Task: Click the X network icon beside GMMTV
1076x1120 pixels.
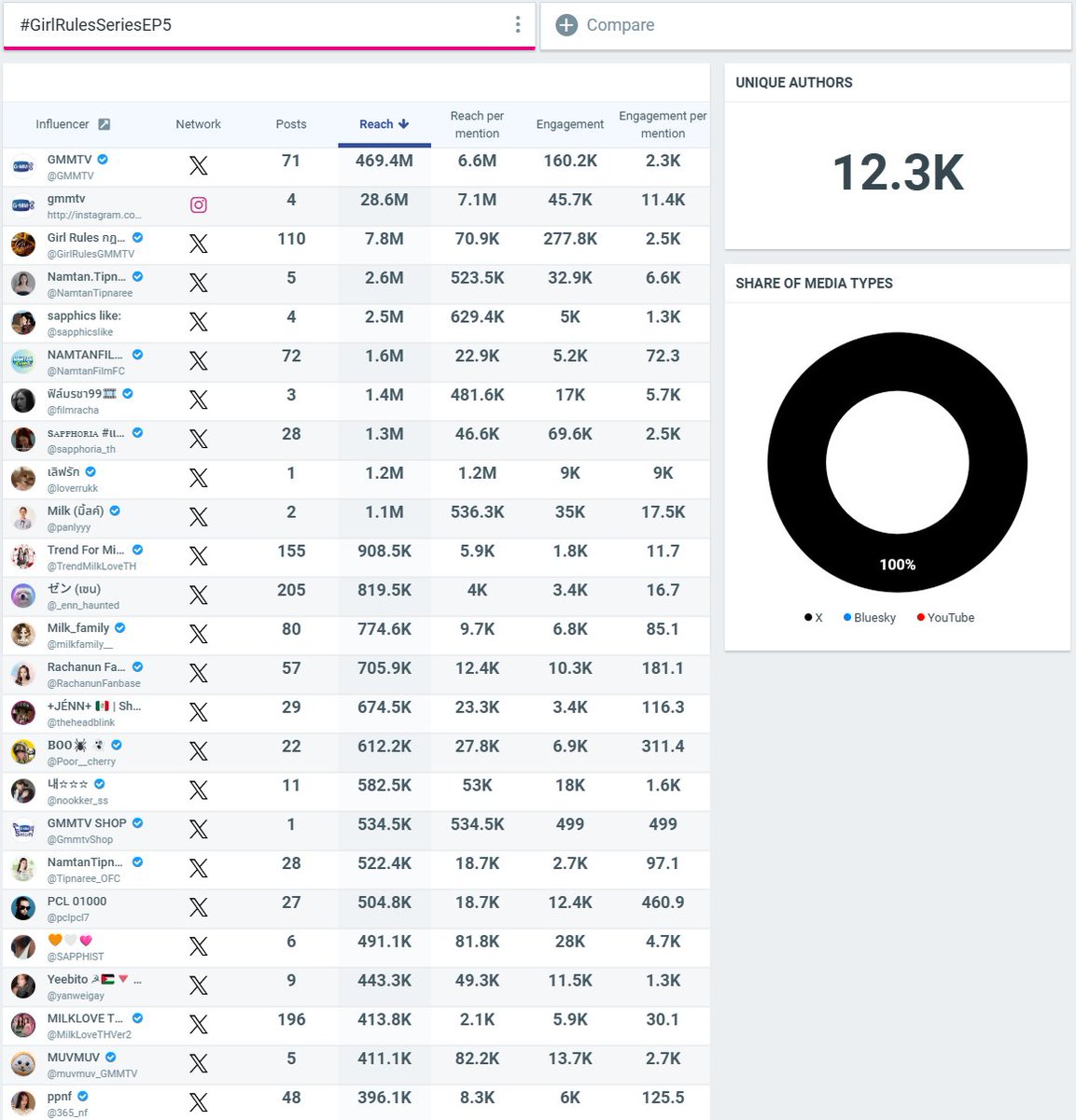Action: (x=199, y=165)
